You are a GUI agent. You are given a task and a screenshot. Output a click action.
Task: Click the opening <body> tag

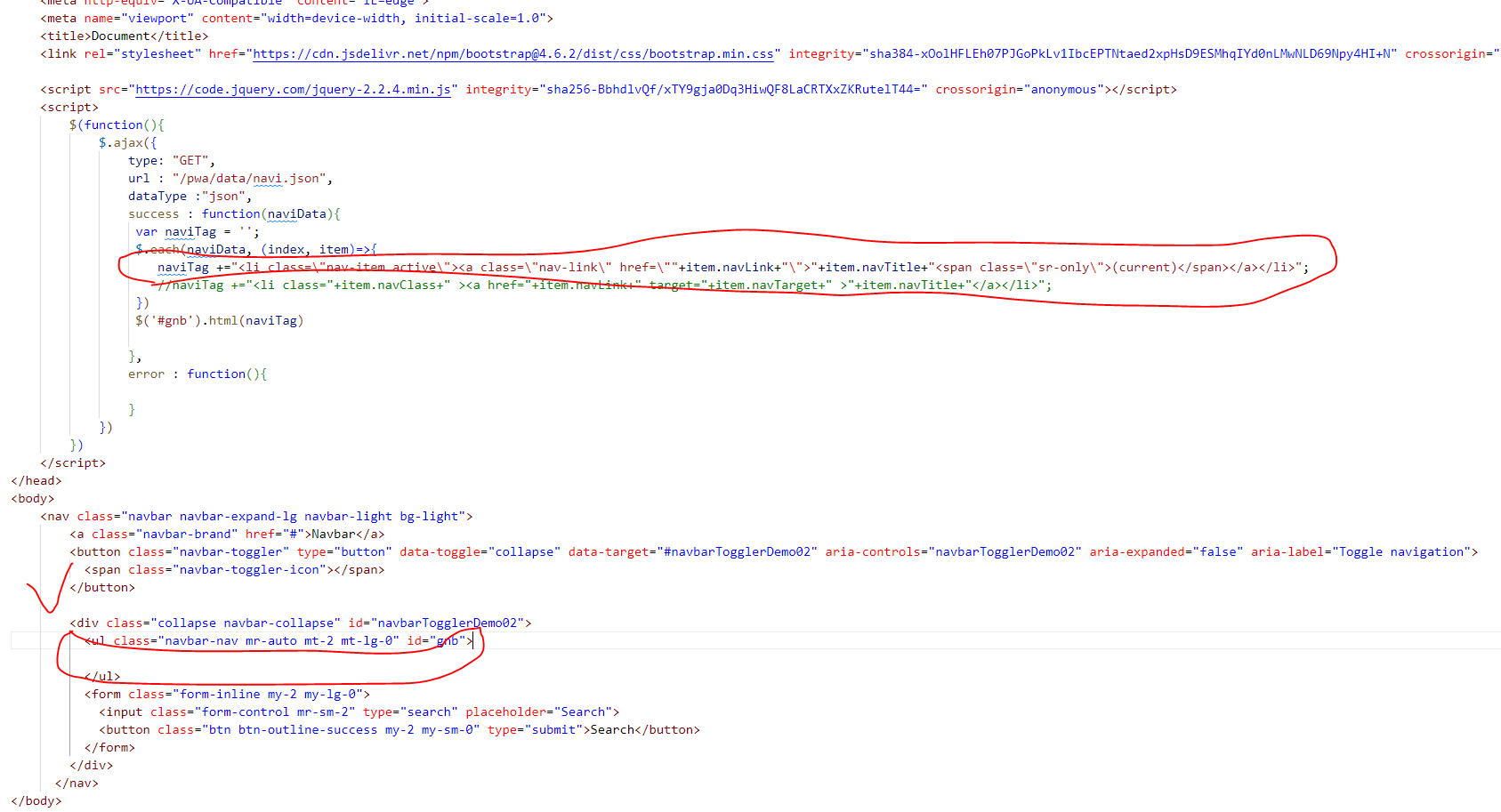[33, 499]
